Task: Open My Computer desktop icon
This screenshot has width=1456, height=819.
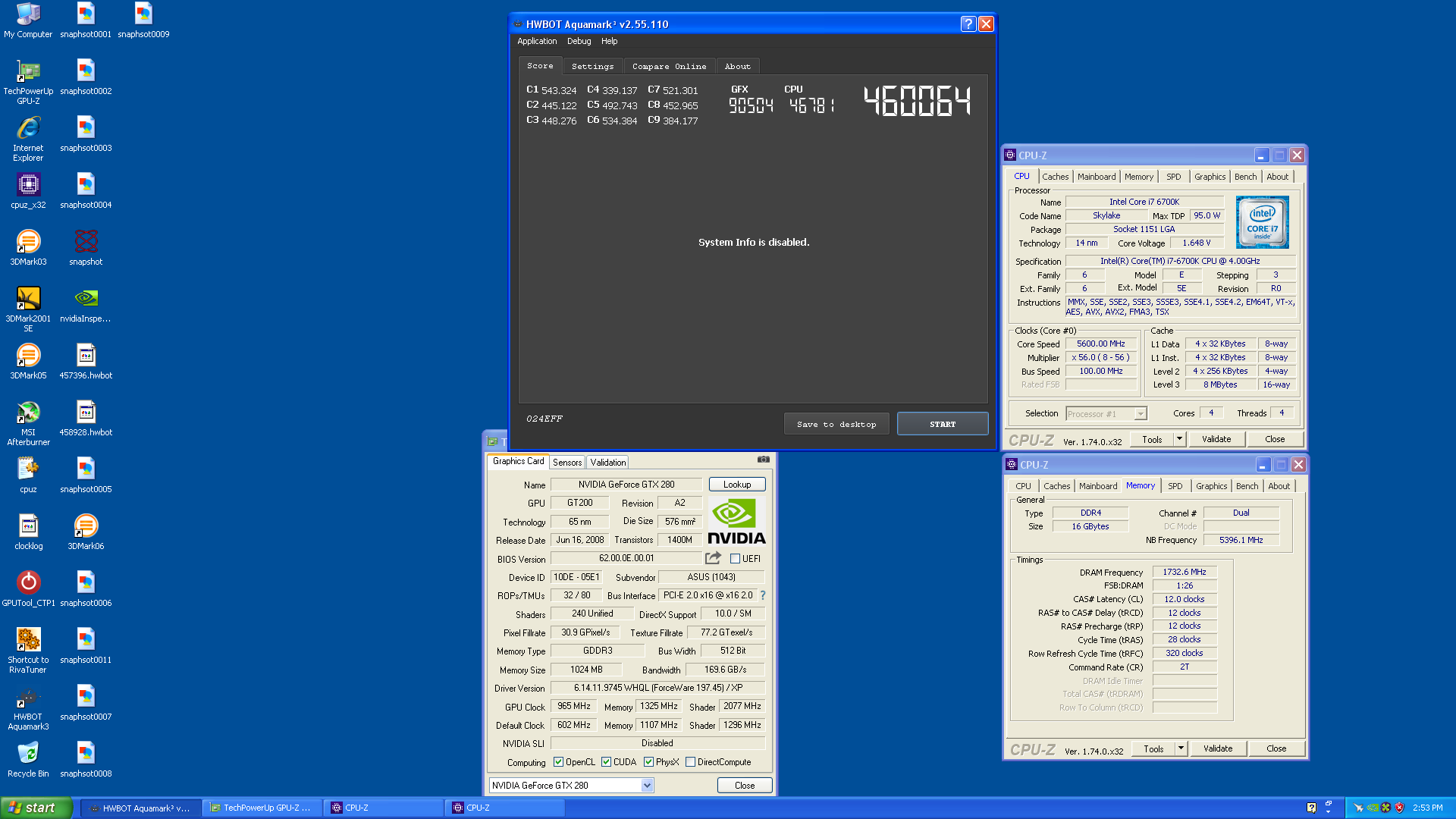Action: 28,20
